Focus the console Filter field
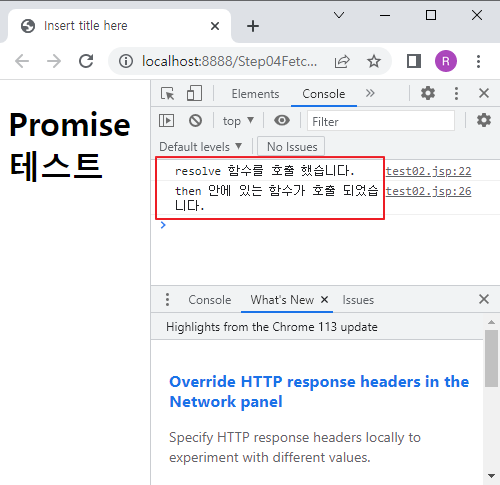This screenshot has height=485, width=500. point(381,121)
